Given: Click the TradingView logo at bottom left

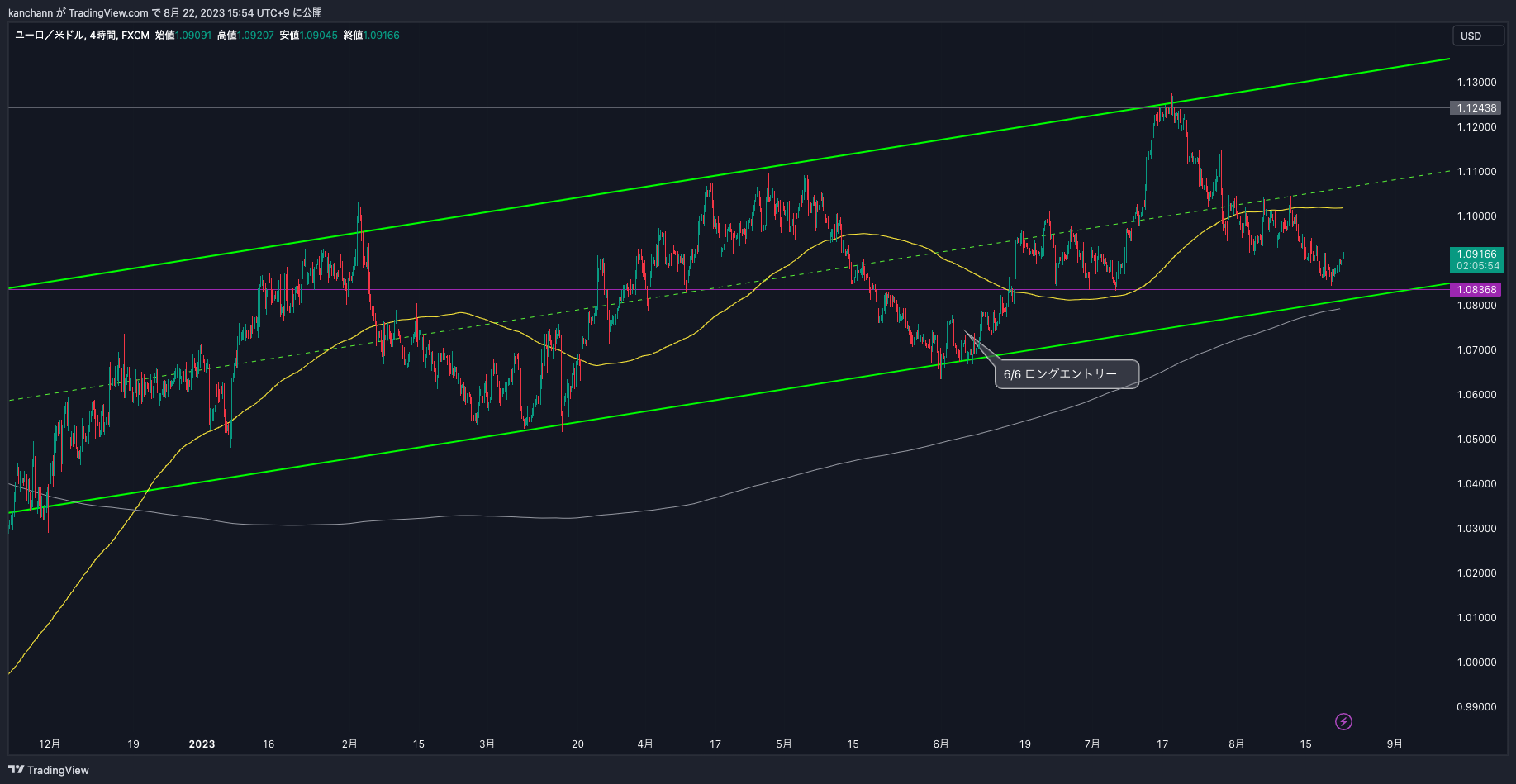Looking at the screenshot, I should (x=49, y=770).
